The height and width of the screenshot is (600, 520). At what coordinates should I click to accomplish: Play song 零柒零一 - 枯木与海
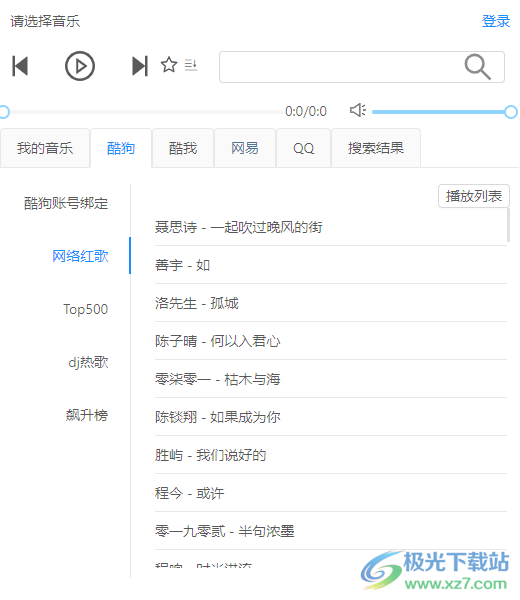click(331, 379)
